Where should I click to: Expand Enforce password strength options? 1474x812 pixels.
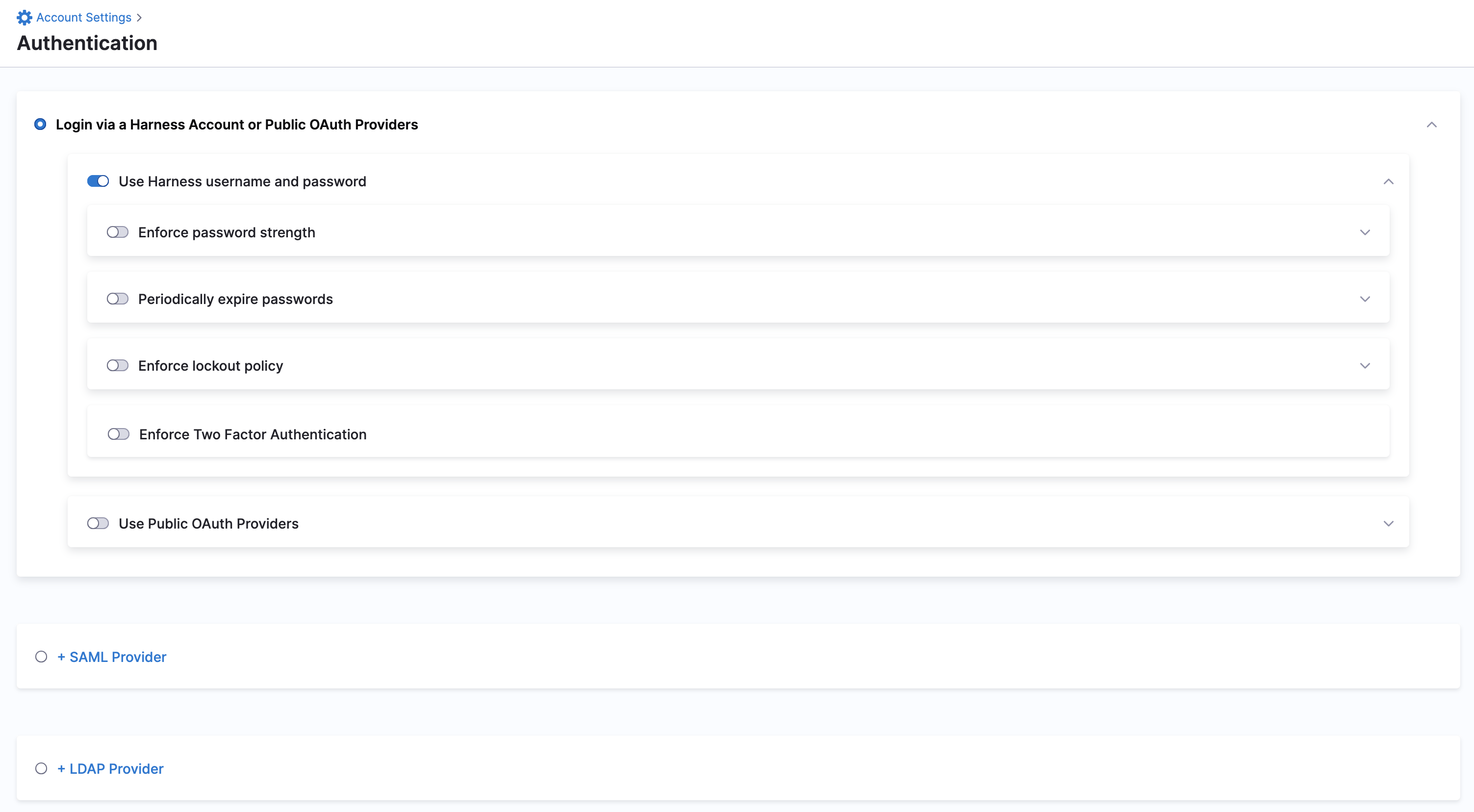tap(1365, 232)
